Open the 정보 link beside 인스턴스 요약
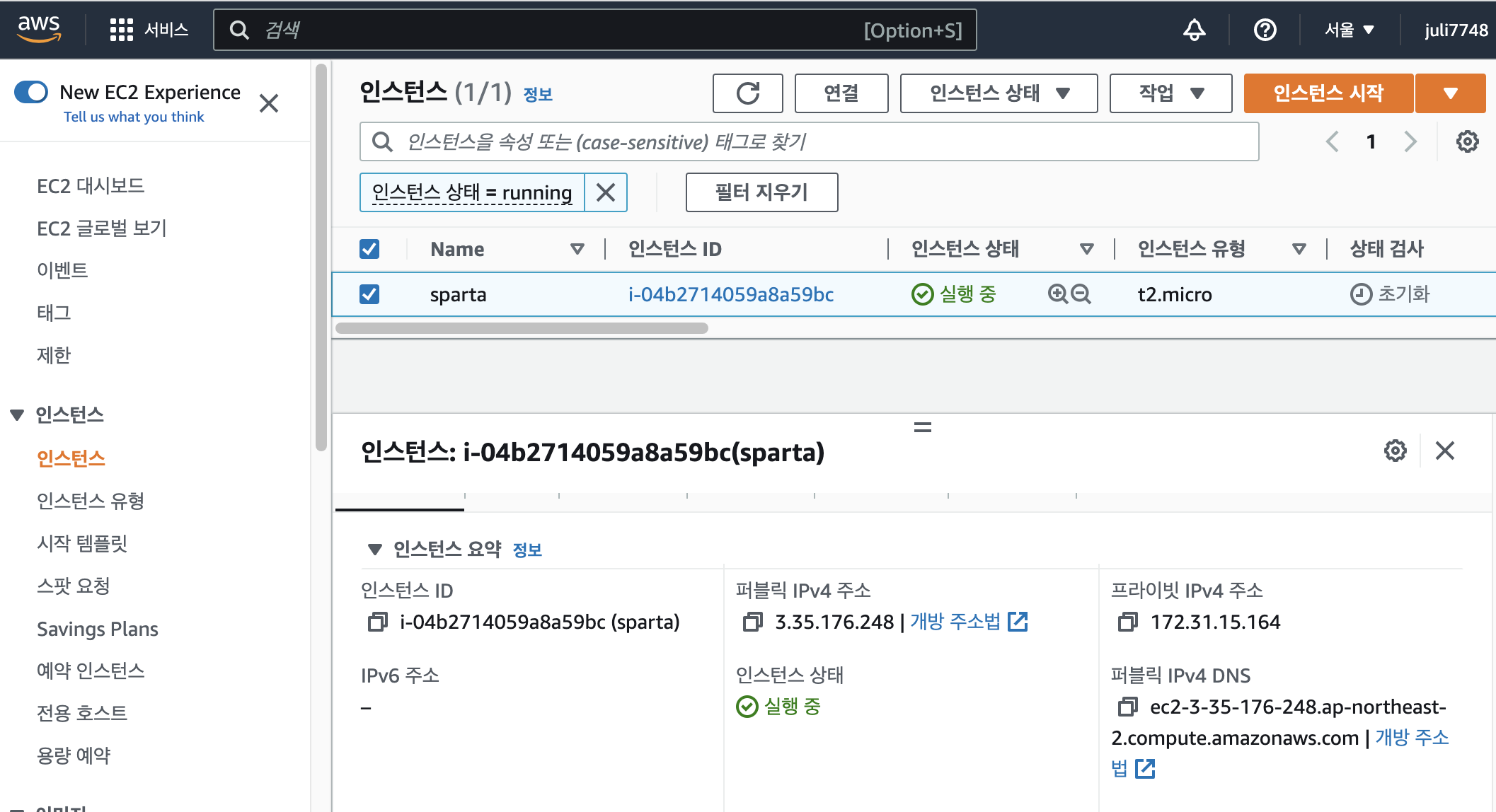 point(527,550)
